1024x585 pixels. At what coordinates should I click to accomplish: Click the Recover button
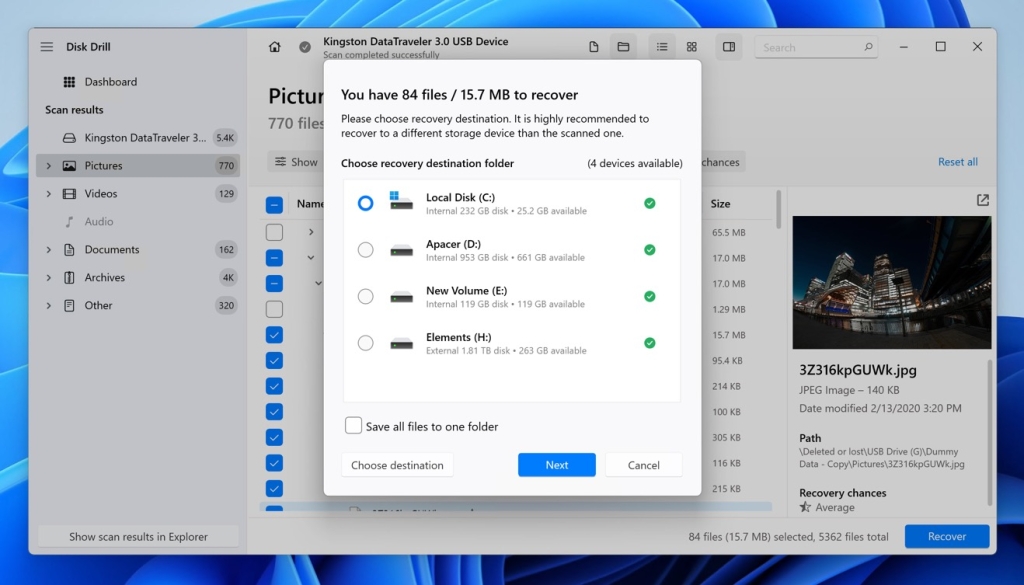tap(947, 537)
